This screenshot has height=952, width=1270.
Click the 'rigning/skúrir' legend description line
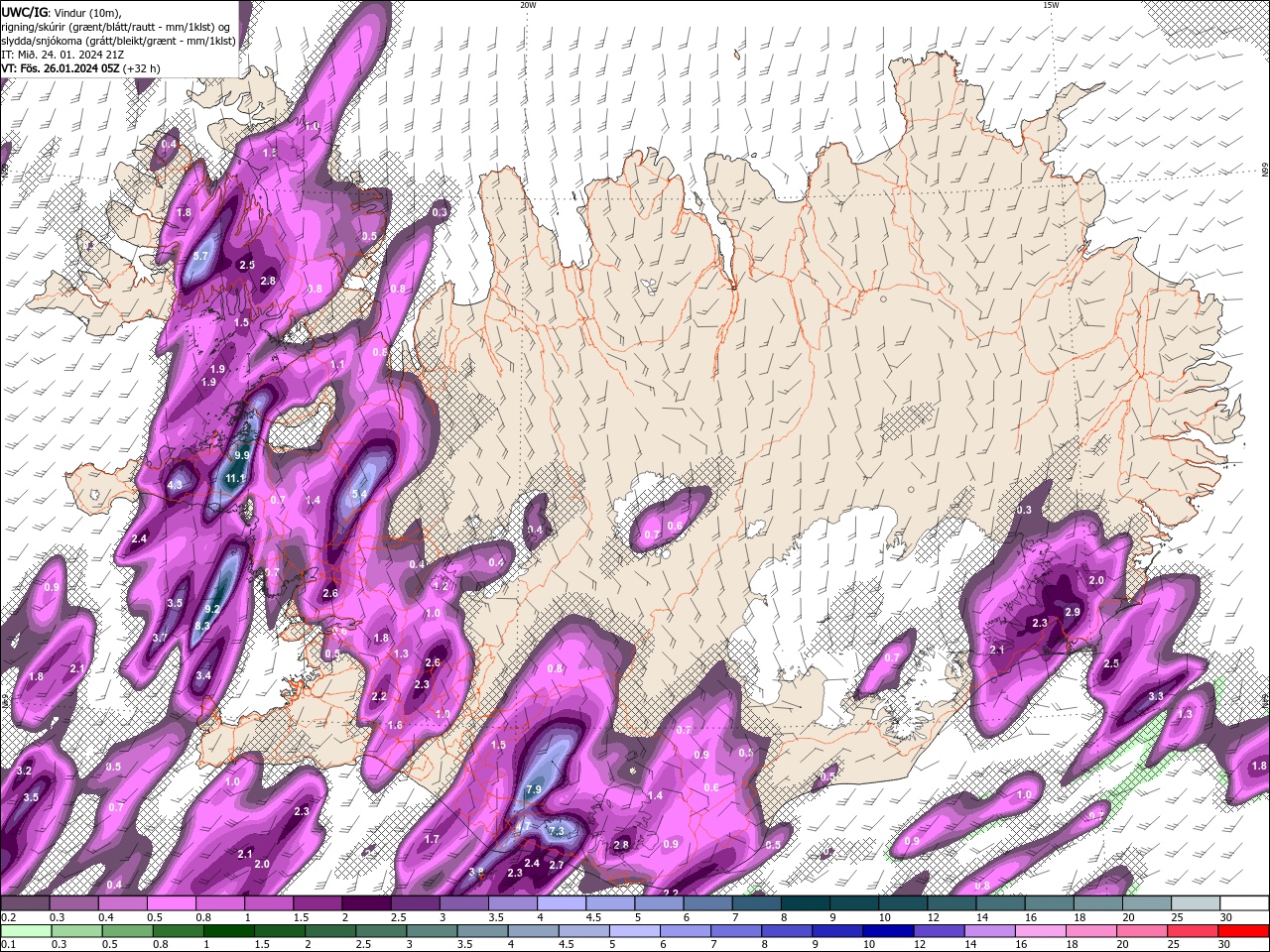tap(117, 26)
